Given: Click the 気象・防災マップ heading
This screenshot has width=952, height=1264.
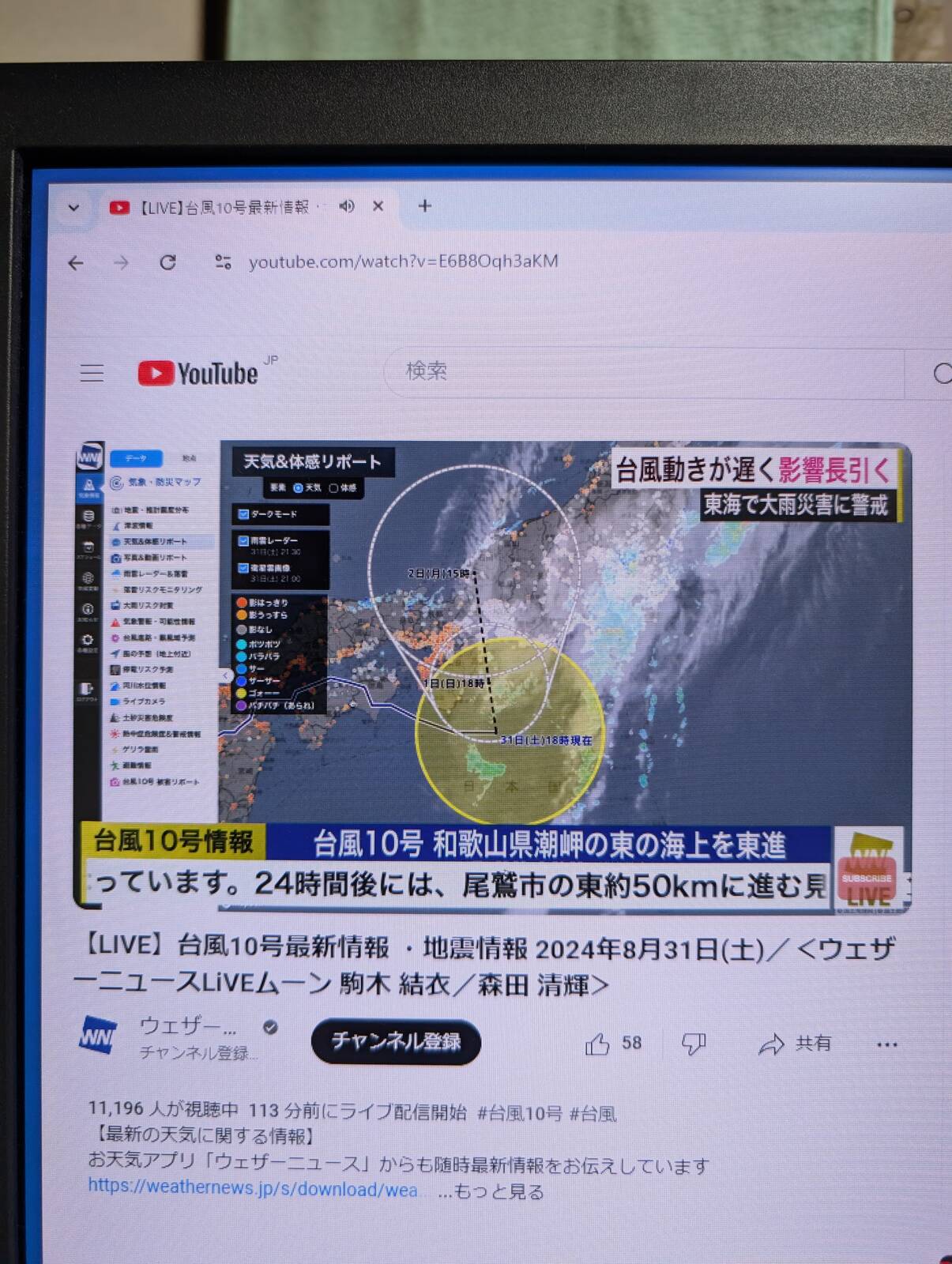Looking at the screenshot, I should point(156,482).
